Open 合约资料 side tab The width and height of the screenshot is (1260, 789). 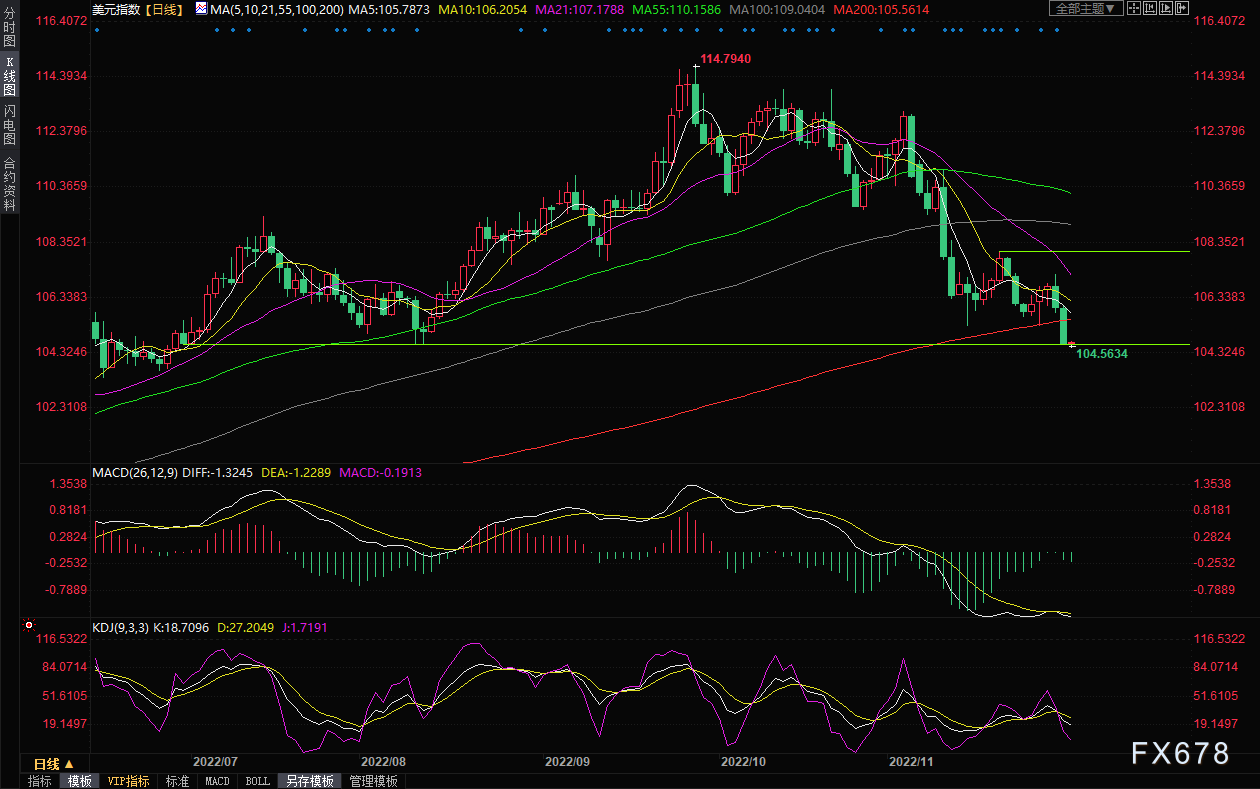[9, 182]
